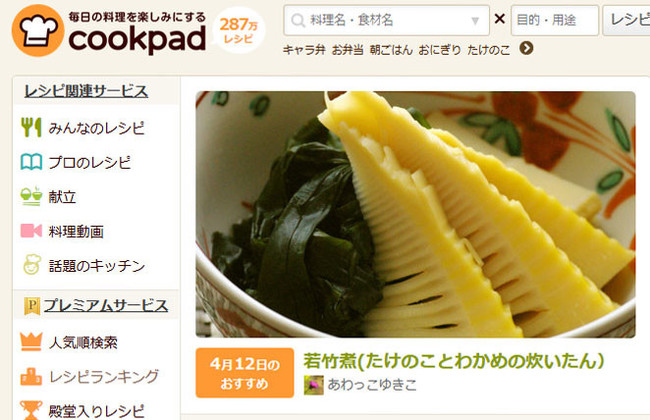Click the bamboo shoot recipe photo

pos(415,214)
